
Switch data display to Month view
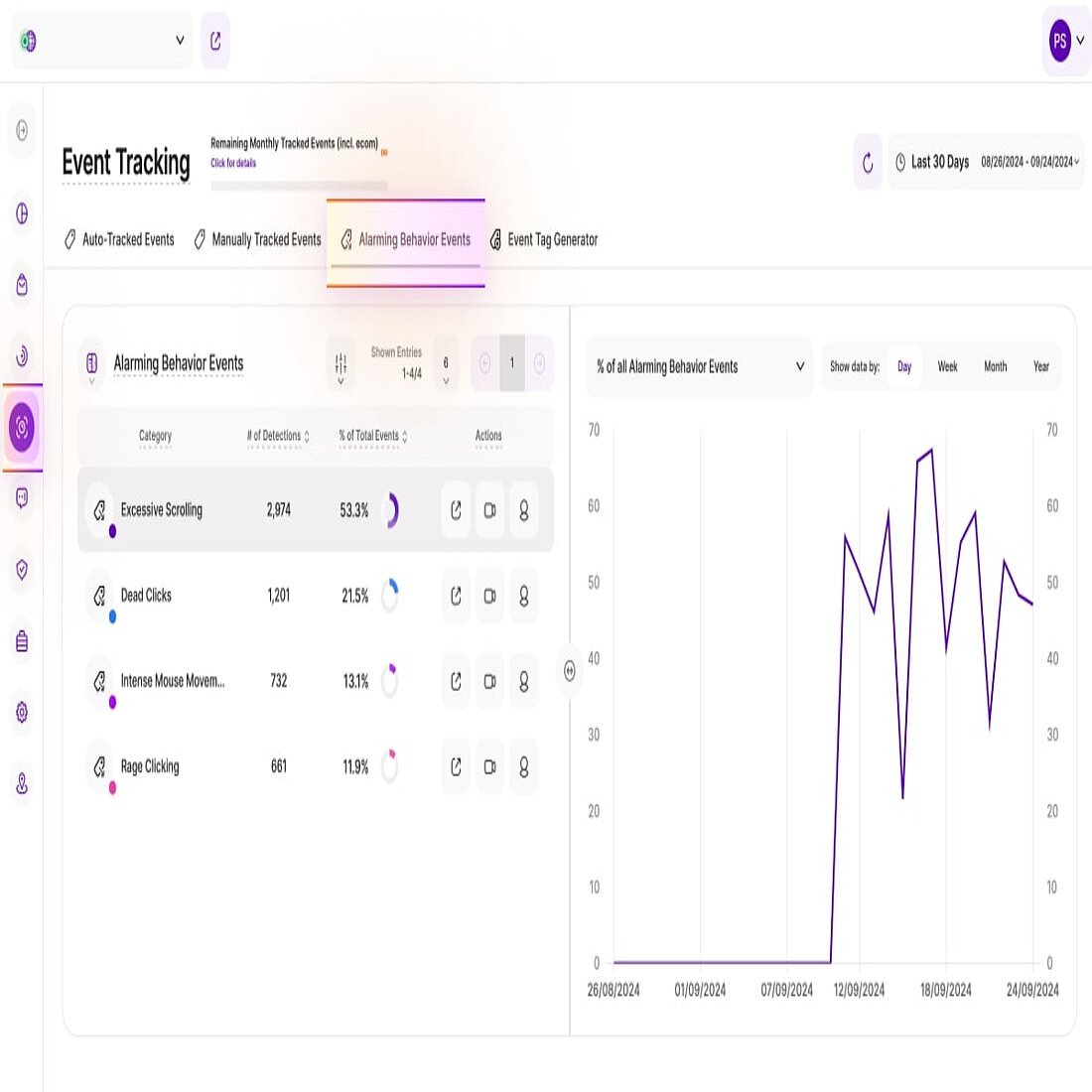[995, 366]
